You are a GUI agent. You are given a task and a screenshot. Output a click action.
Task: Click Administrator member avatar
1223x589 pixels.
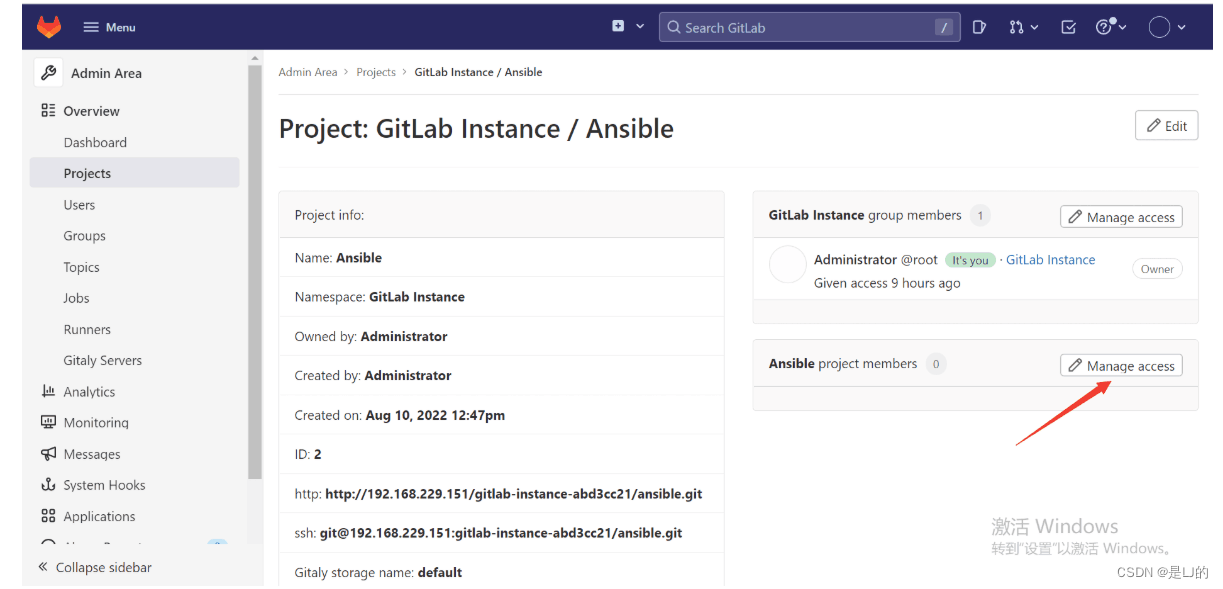(x=787, y=265)
